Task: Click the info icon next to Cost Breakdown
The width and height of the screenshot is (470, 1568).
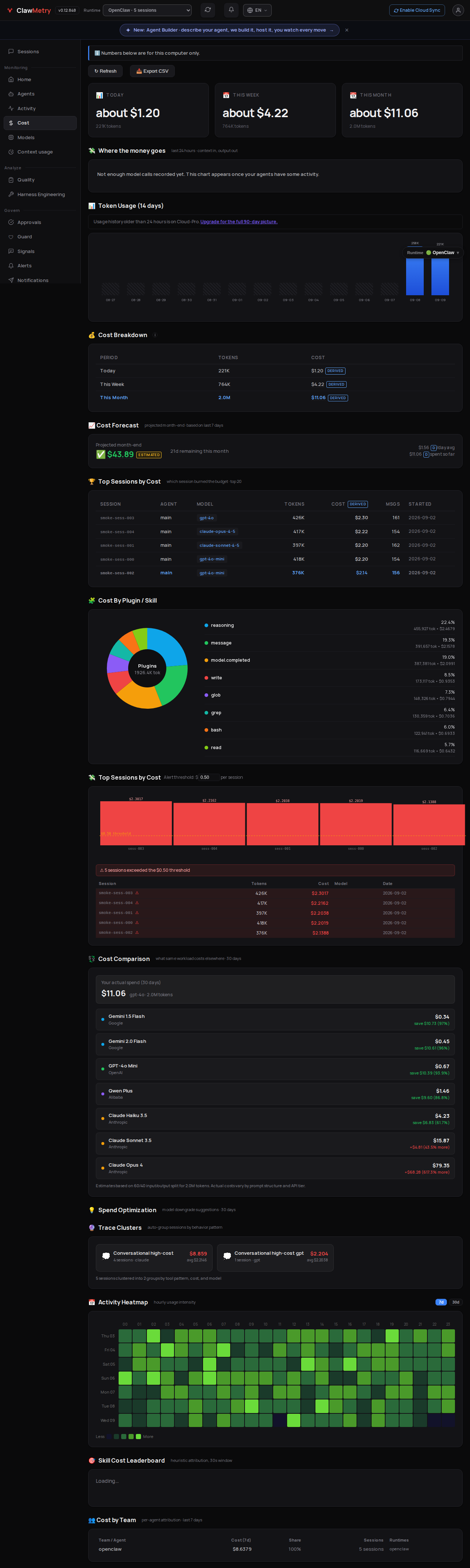Action: (155, 335)
